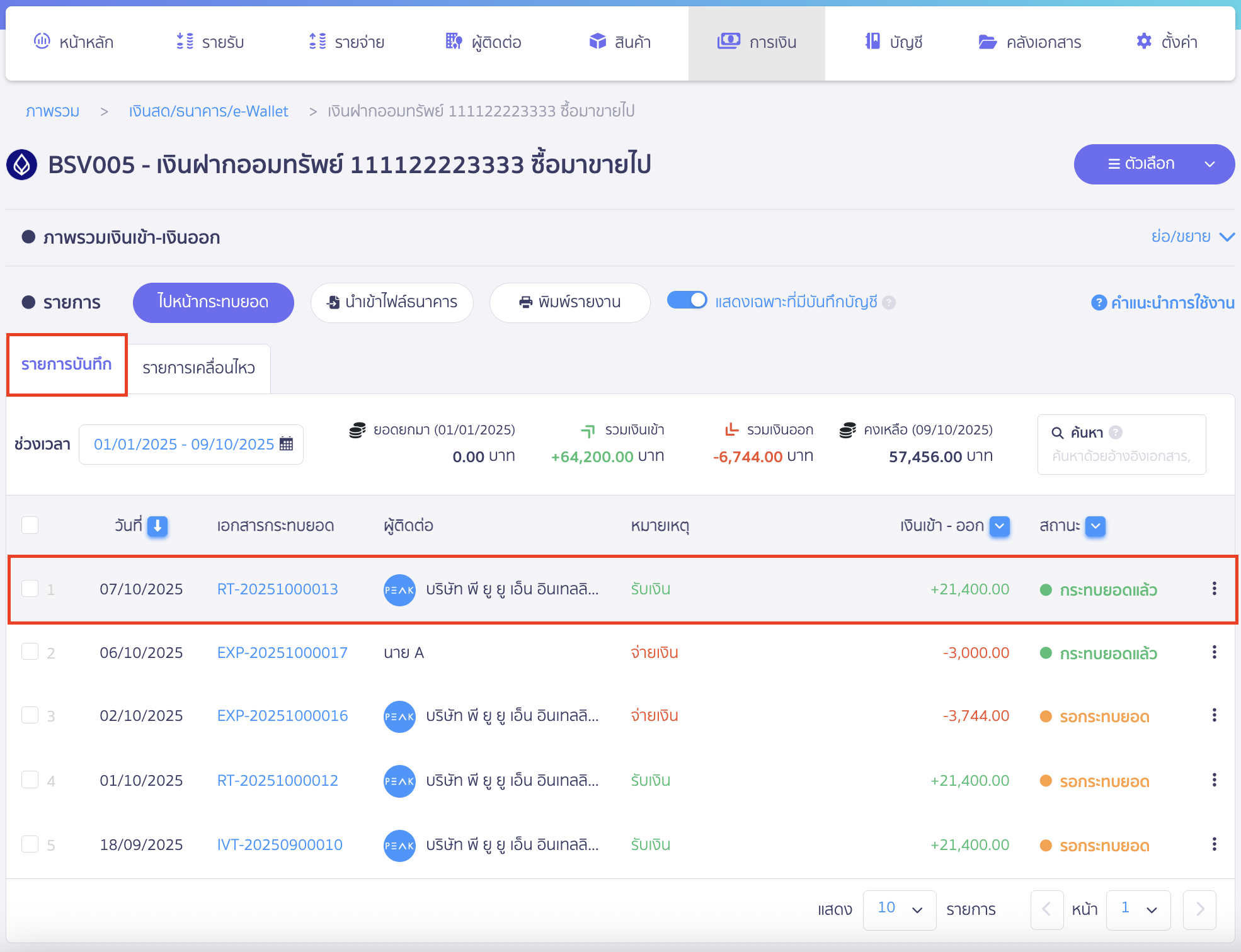Click PEAK avatar in EXP-20251000016 row

[399, 717]
